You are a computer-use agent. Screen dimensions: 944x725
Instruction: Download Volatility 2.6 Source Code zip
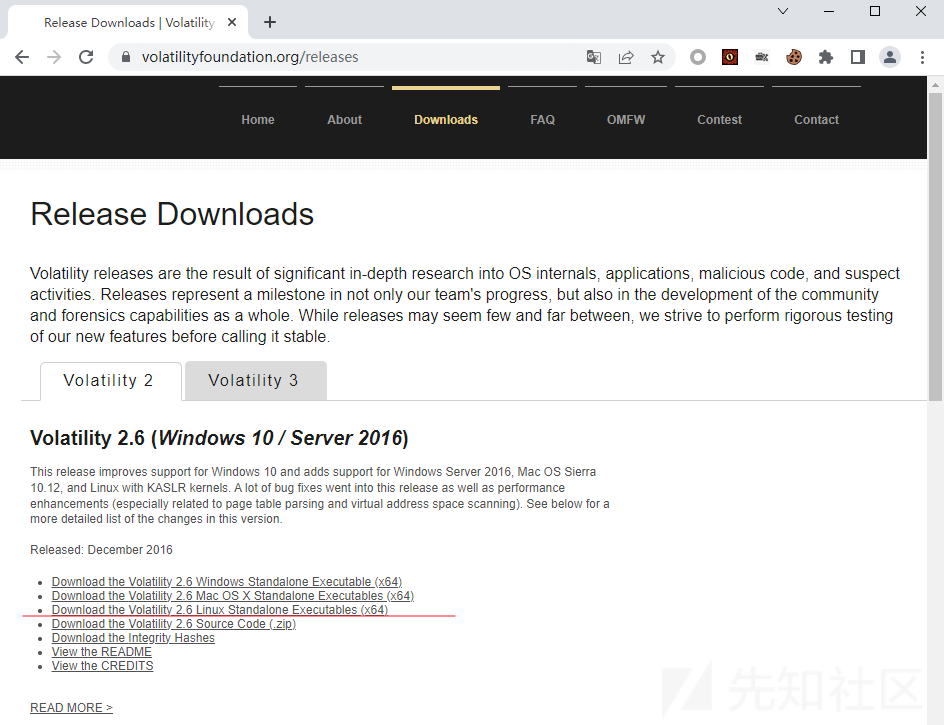point(174,624)
